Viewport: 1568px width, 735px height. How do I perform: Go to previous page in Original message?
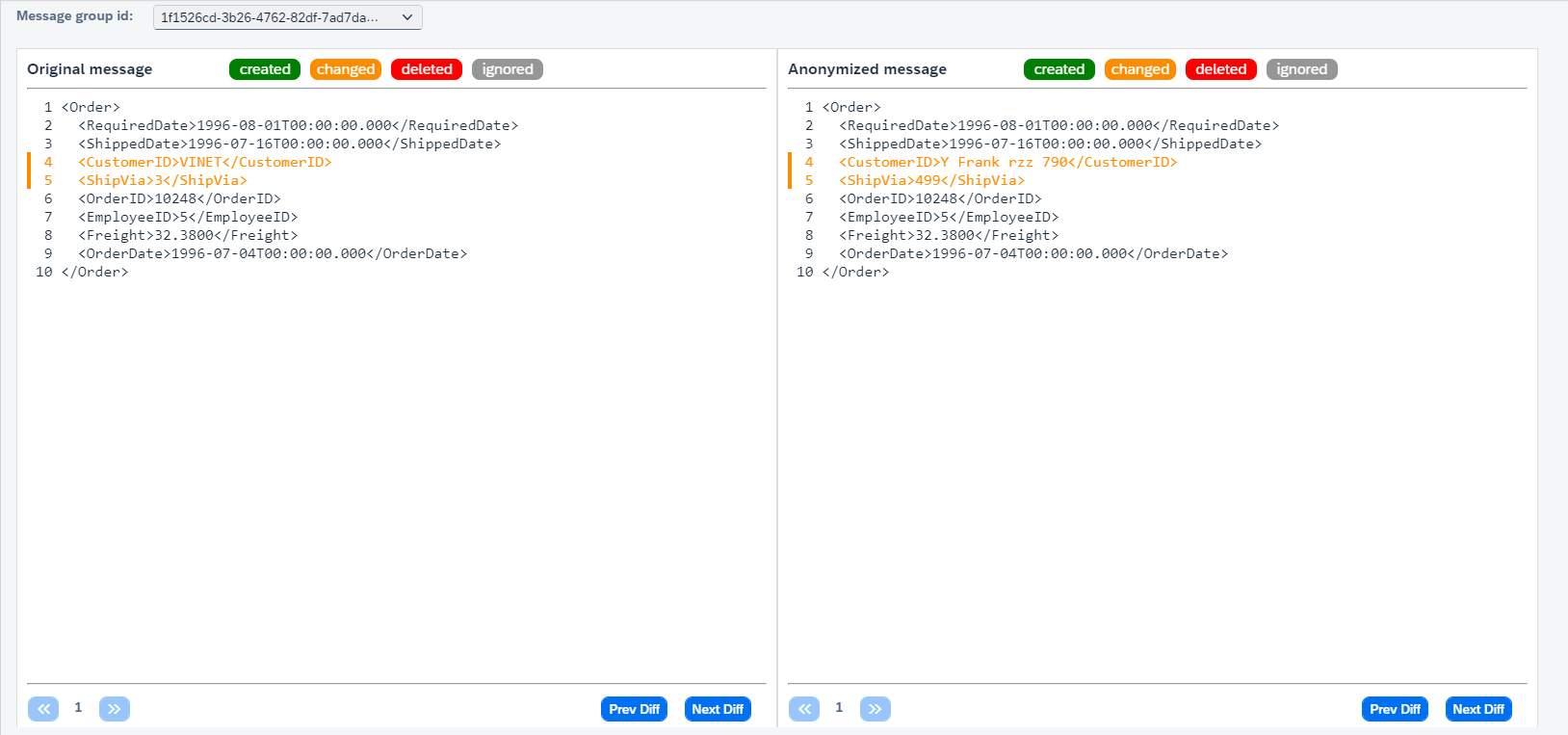pyautogui.click(x=43, y=709)
